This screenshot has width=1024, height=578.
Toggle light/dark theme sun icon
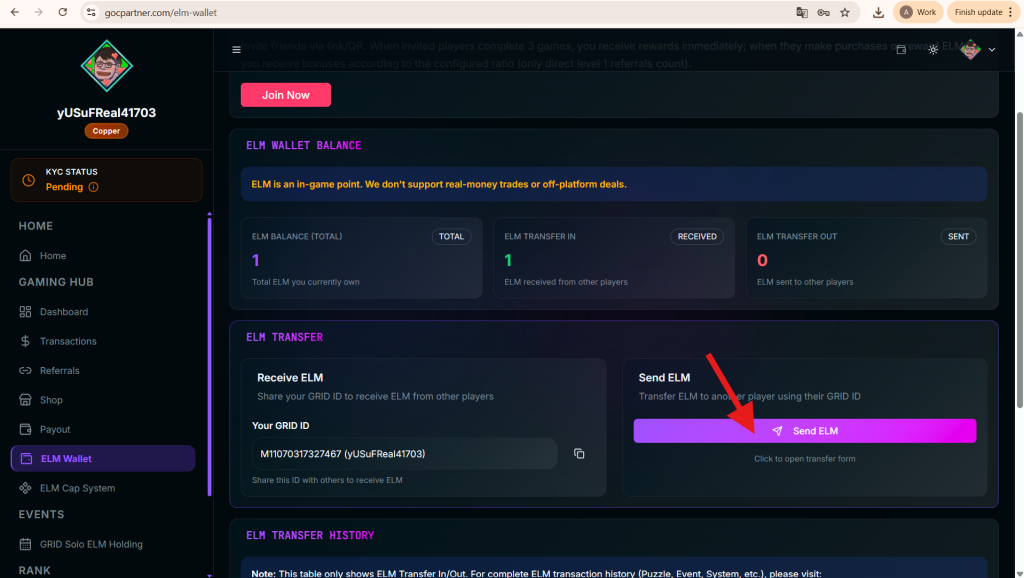click(x=933, y=49)
